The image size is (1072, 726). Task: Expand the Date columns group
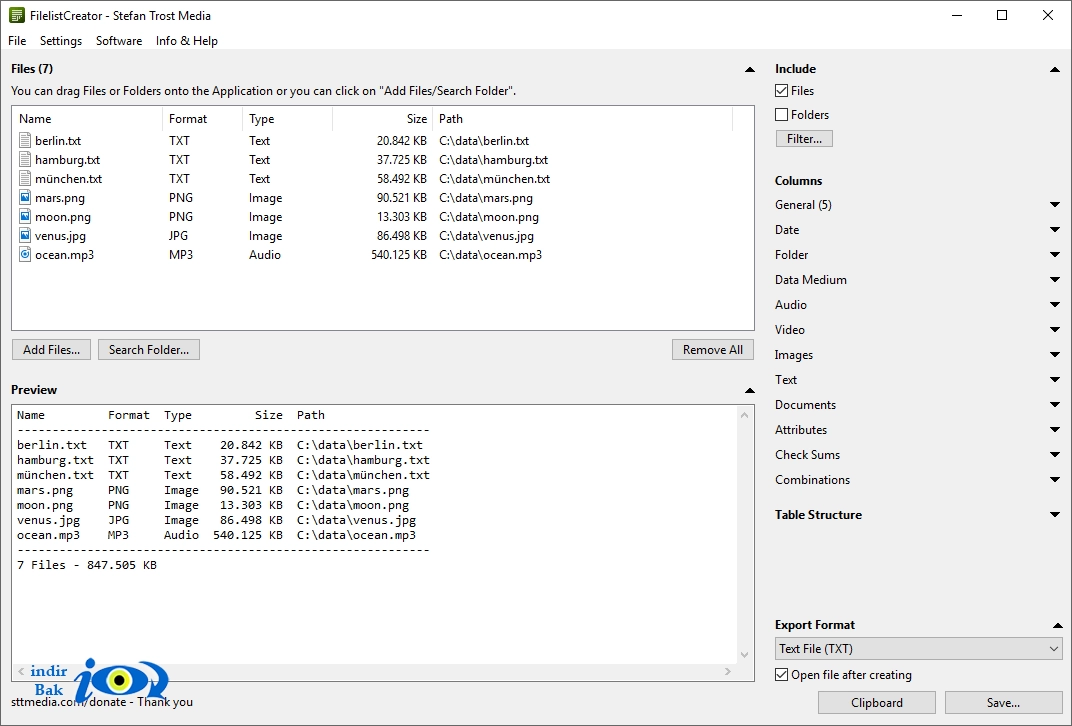[1054, 230]
